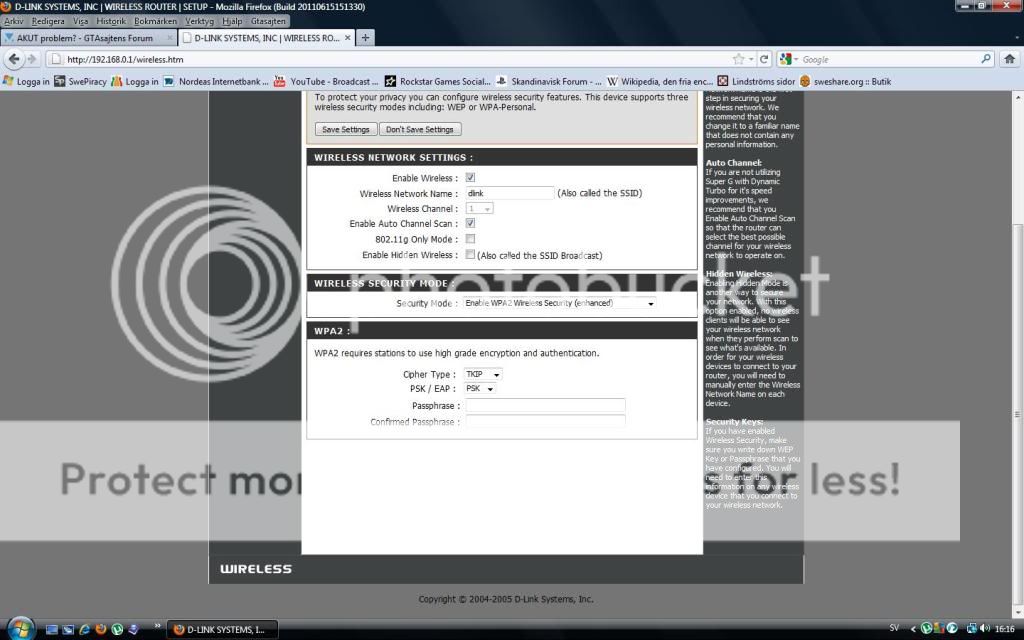Click the back navigation arrow in Firefox
The width and height of the screenshot is (1024, 640).
pos(12,58)
